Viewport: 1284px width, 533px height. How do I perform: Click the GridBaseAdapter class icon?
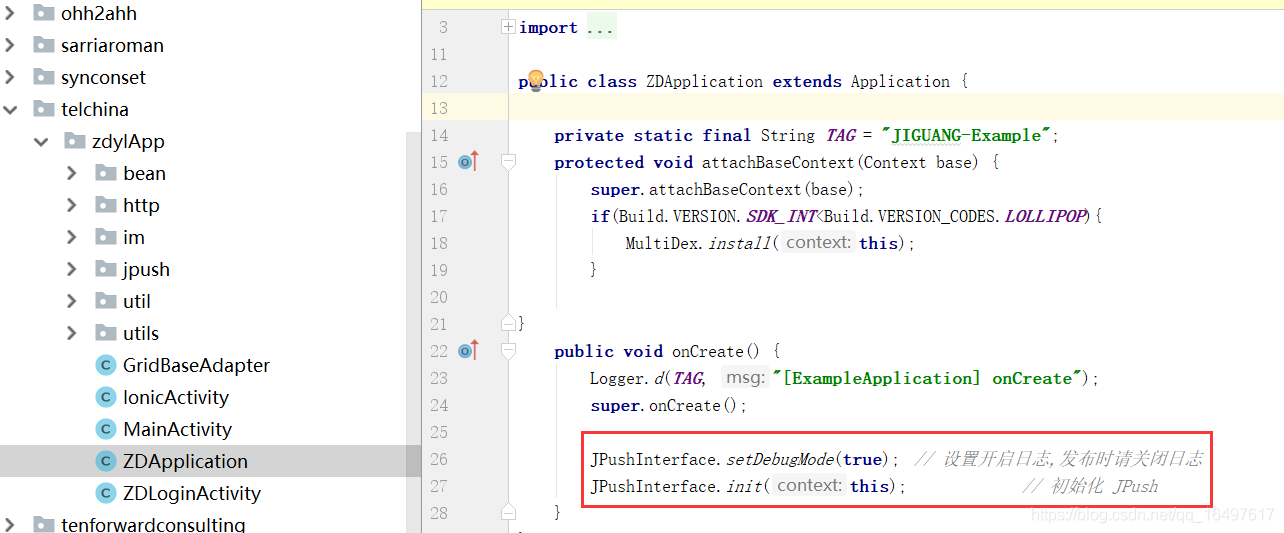105,365
